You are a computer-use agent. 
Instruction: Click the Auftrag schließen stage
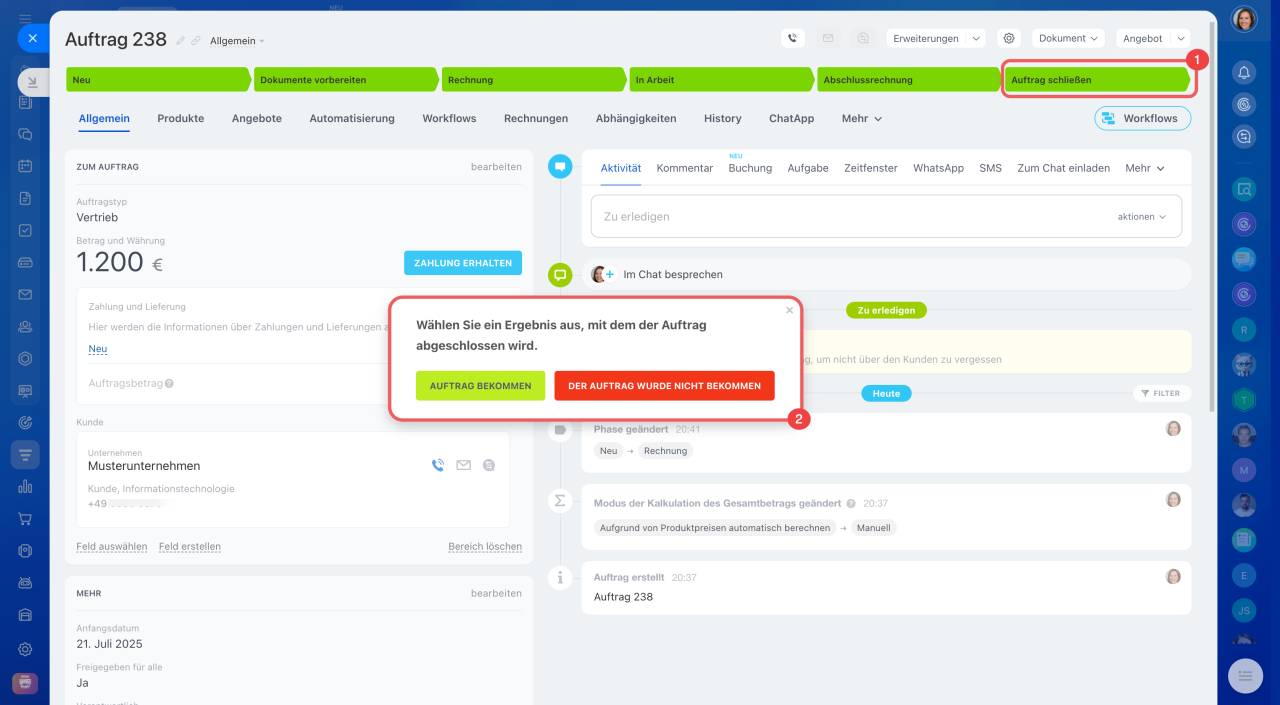[x=1097, y=80]
